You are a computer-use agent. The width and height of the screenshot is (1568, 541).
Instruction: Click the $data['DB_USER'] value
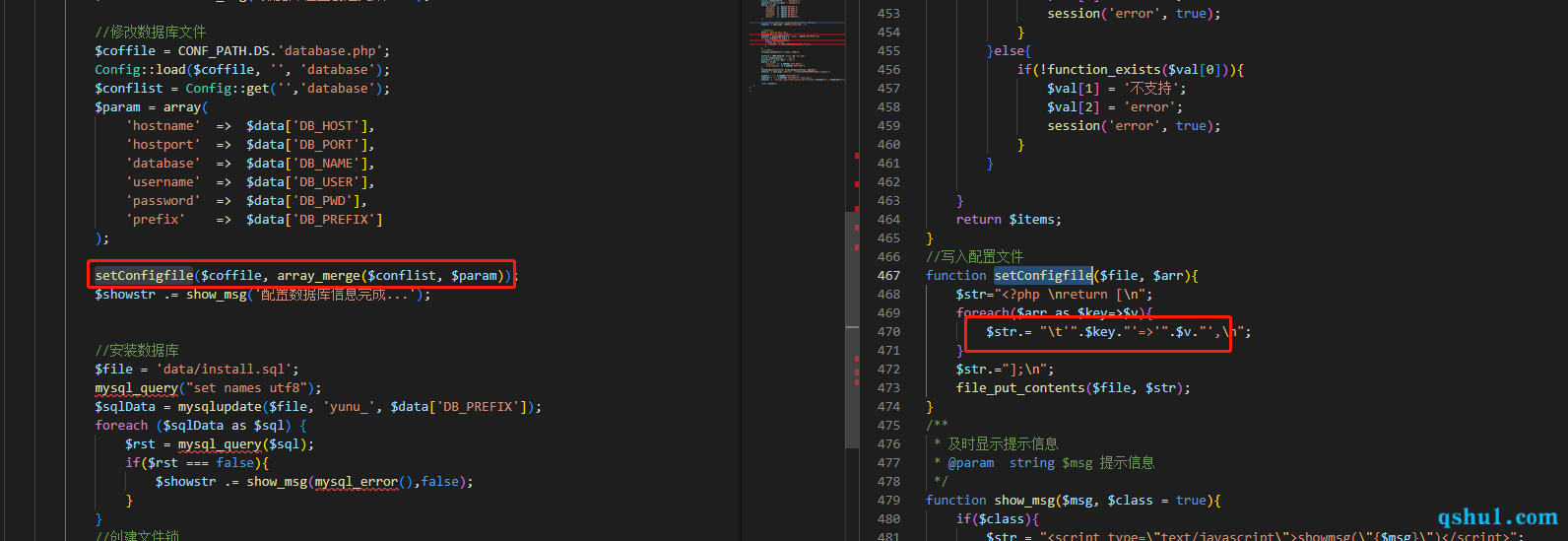click(306, 182)
